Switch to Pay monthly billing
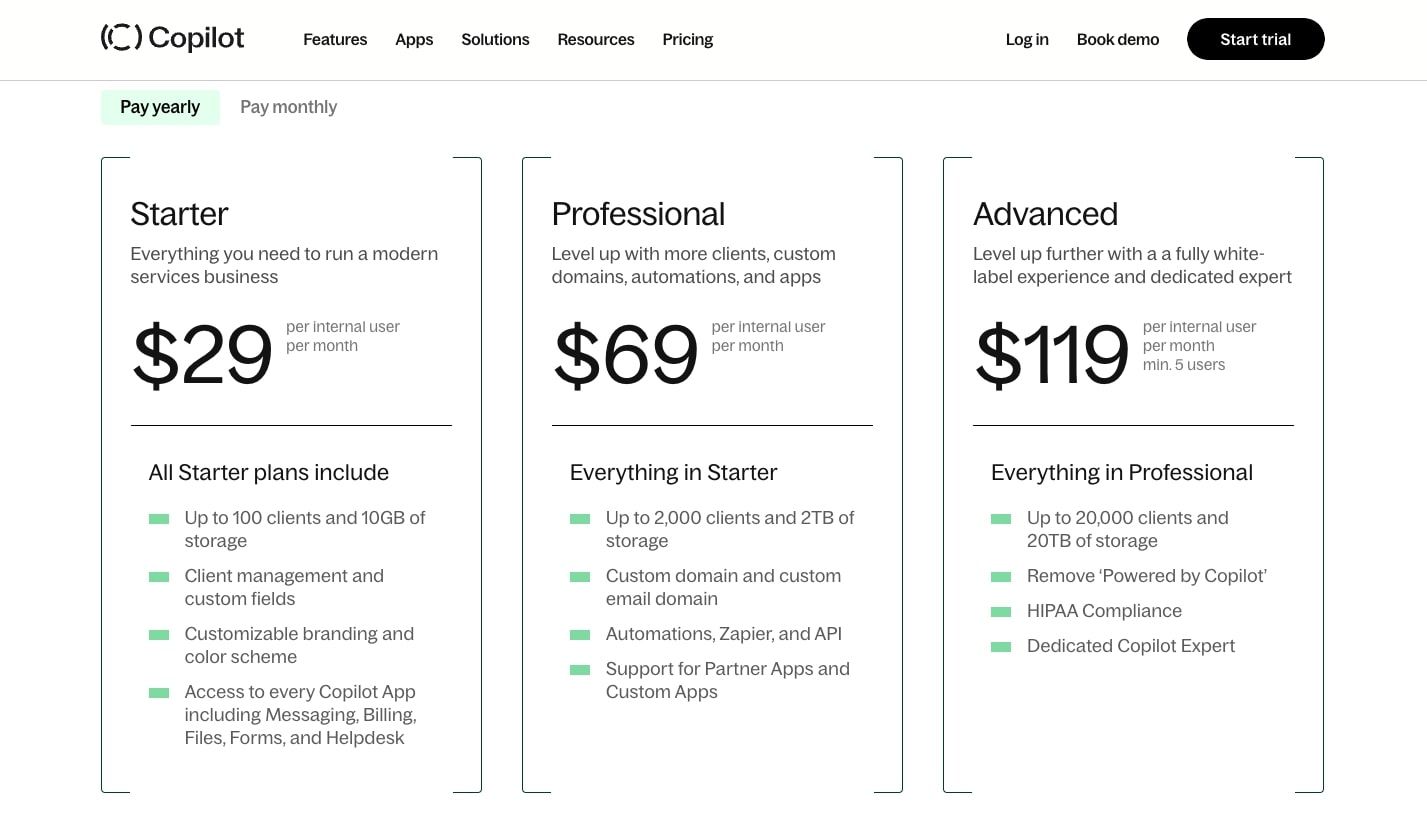1427x818 pixels. click(288, 107)
